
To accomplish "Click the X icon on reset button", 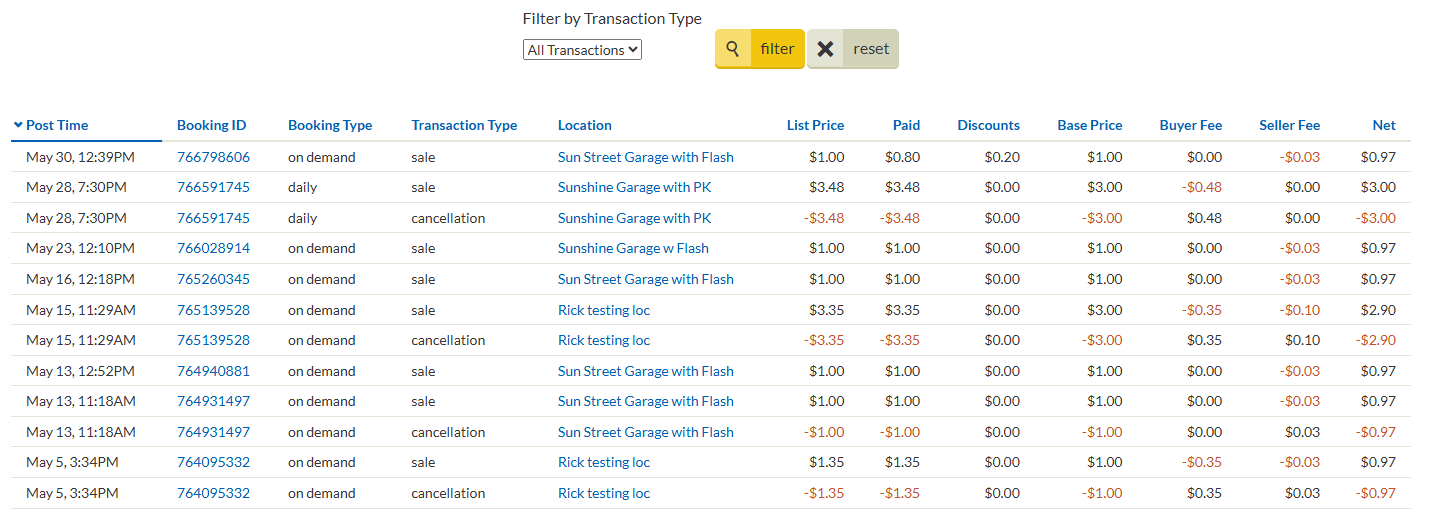I will click(x=825, y=49).
